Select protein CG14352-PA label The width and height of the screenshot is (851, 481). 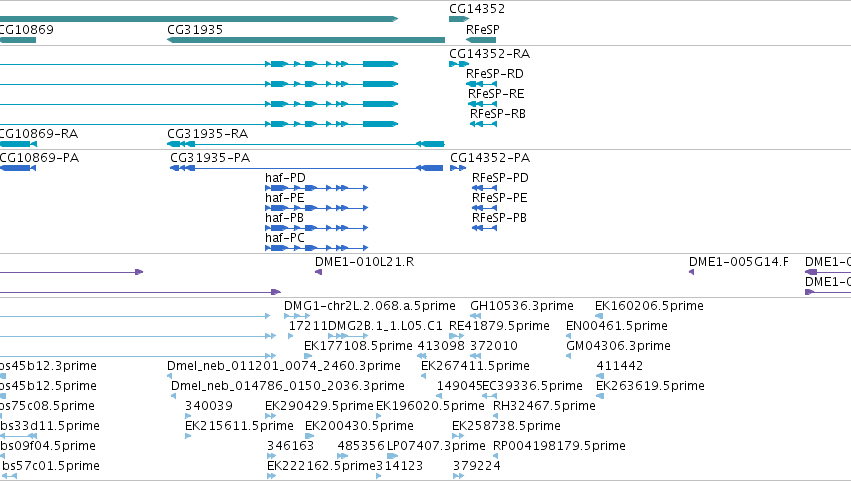490,158
